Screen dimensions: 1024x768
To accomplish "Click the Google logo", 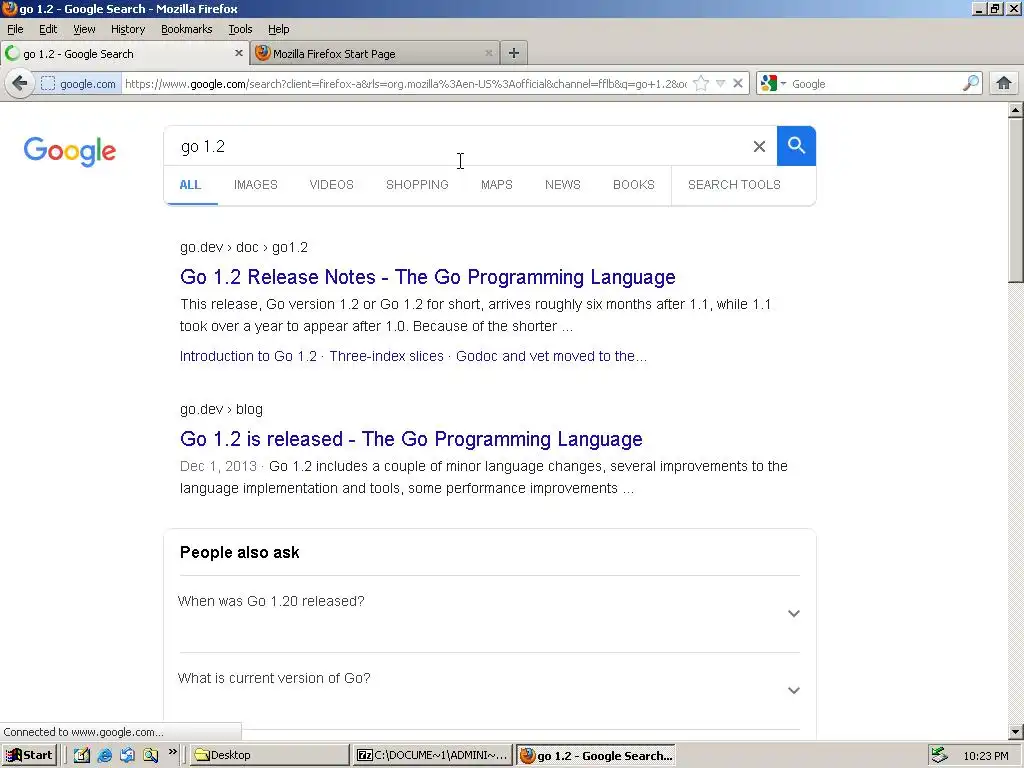I will coord(70,152).
